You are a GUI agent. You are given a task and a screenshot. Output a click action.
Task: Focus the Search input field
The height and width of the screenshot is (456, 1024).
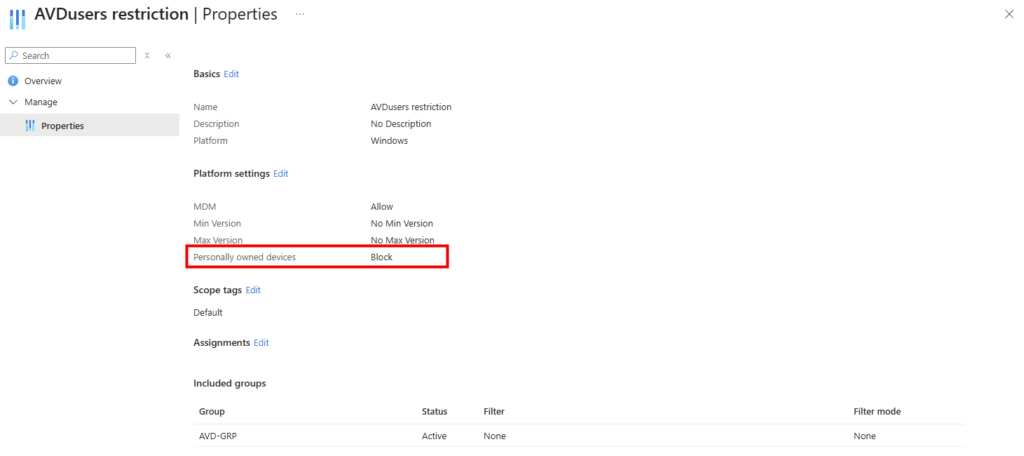click(x=76, y=56)
